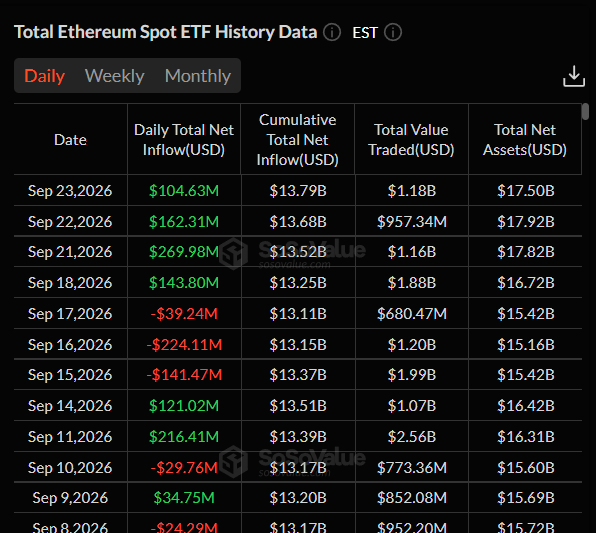Screen dimensions: 596x533
Task: Select the Daily tab
Action: tap(44, 76)
